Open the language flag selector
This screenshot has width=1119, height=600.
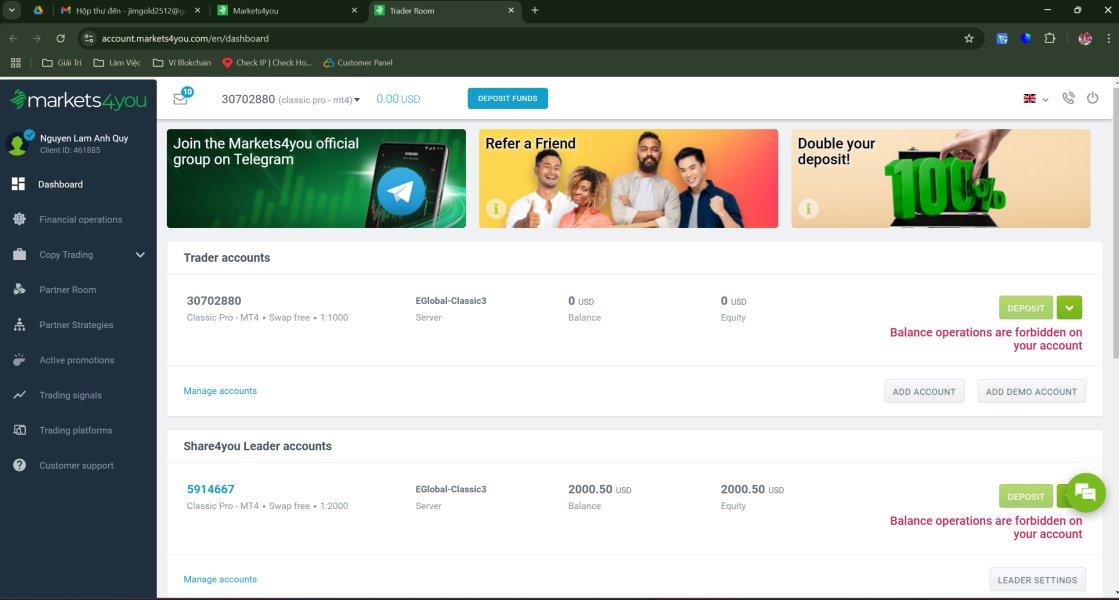point(1036,98)
